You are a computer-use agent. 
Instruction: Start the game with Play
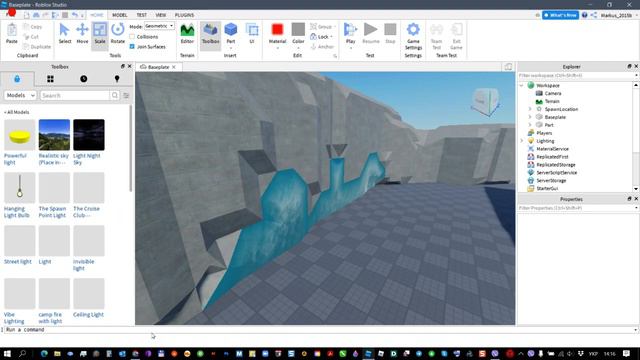pyautogui.click(x=350, y=35)
